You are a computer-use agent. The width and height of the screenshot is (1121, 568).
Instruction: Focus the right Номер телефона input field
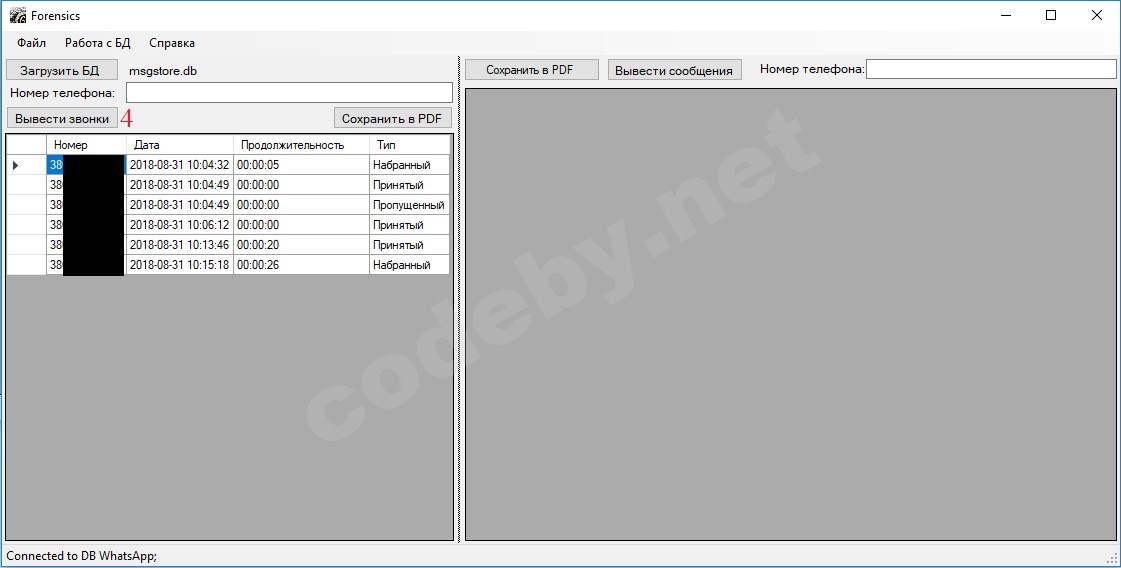[991, 69]
